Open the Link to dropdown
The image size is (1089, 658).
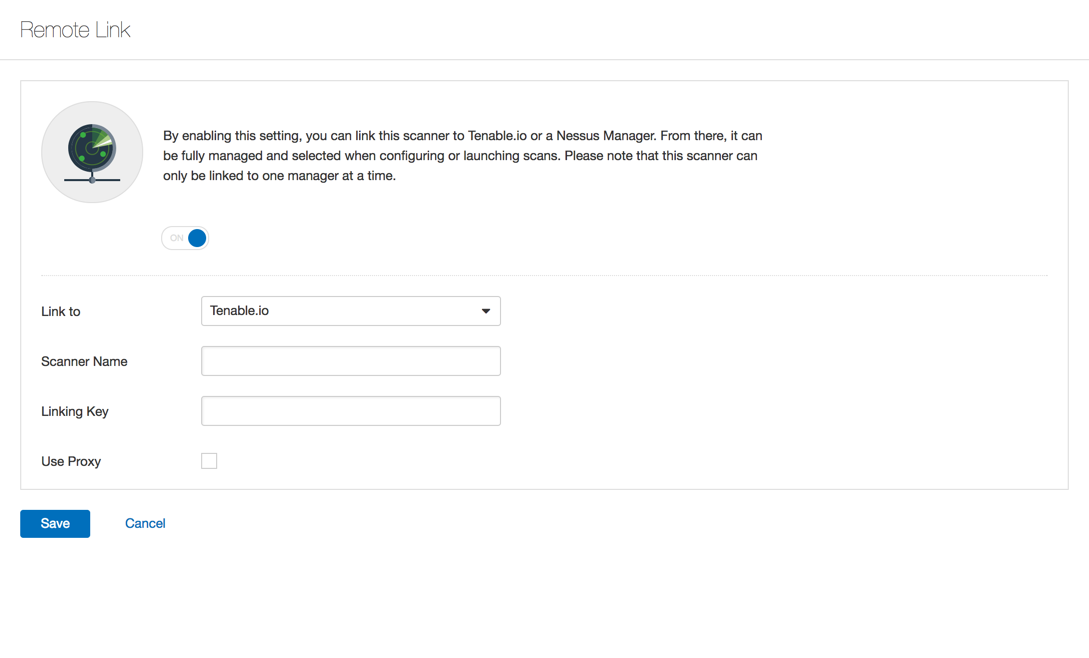point(350,311)
